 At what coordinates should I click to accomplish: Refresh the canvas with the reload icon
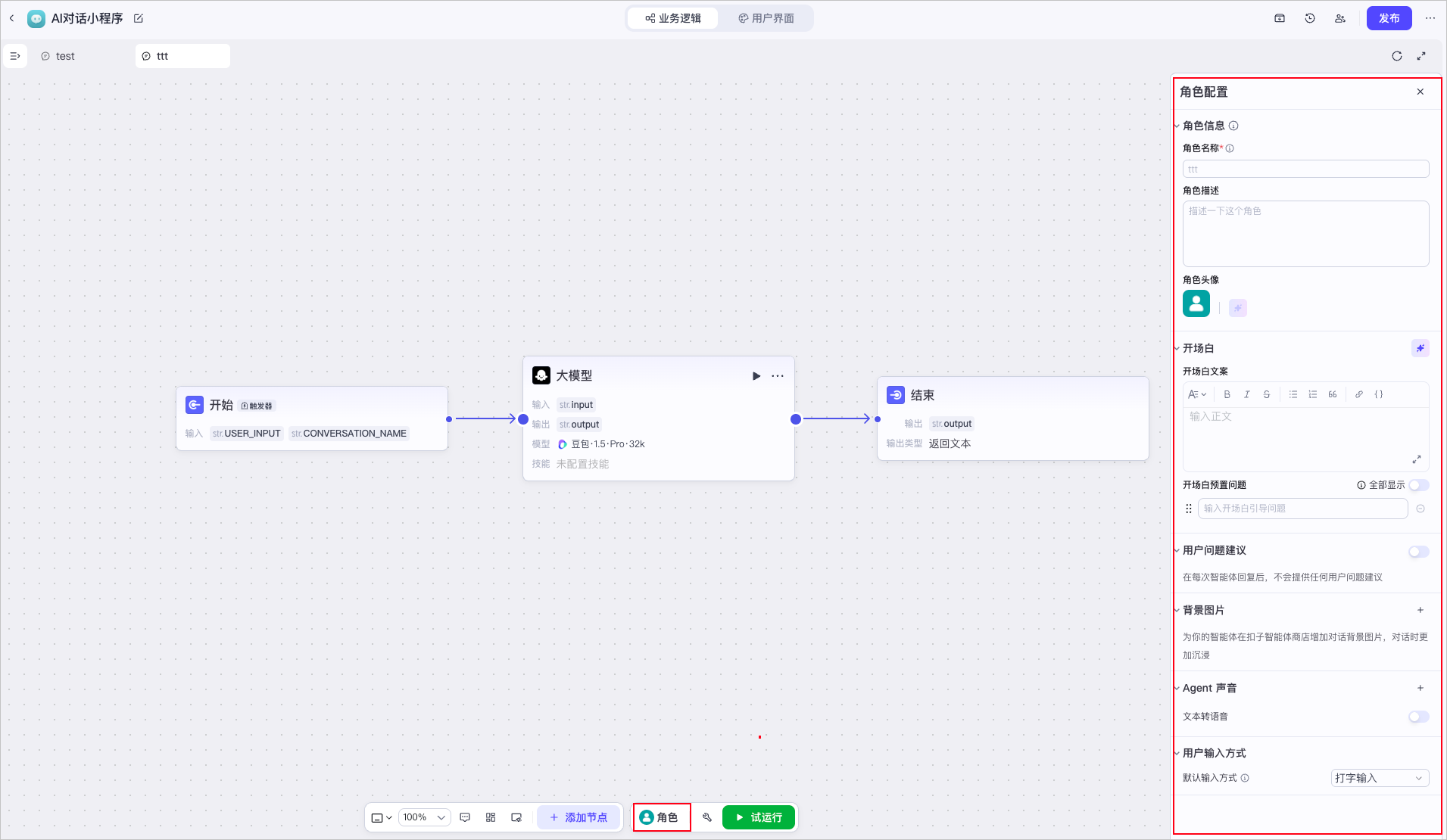[1397, 56]
